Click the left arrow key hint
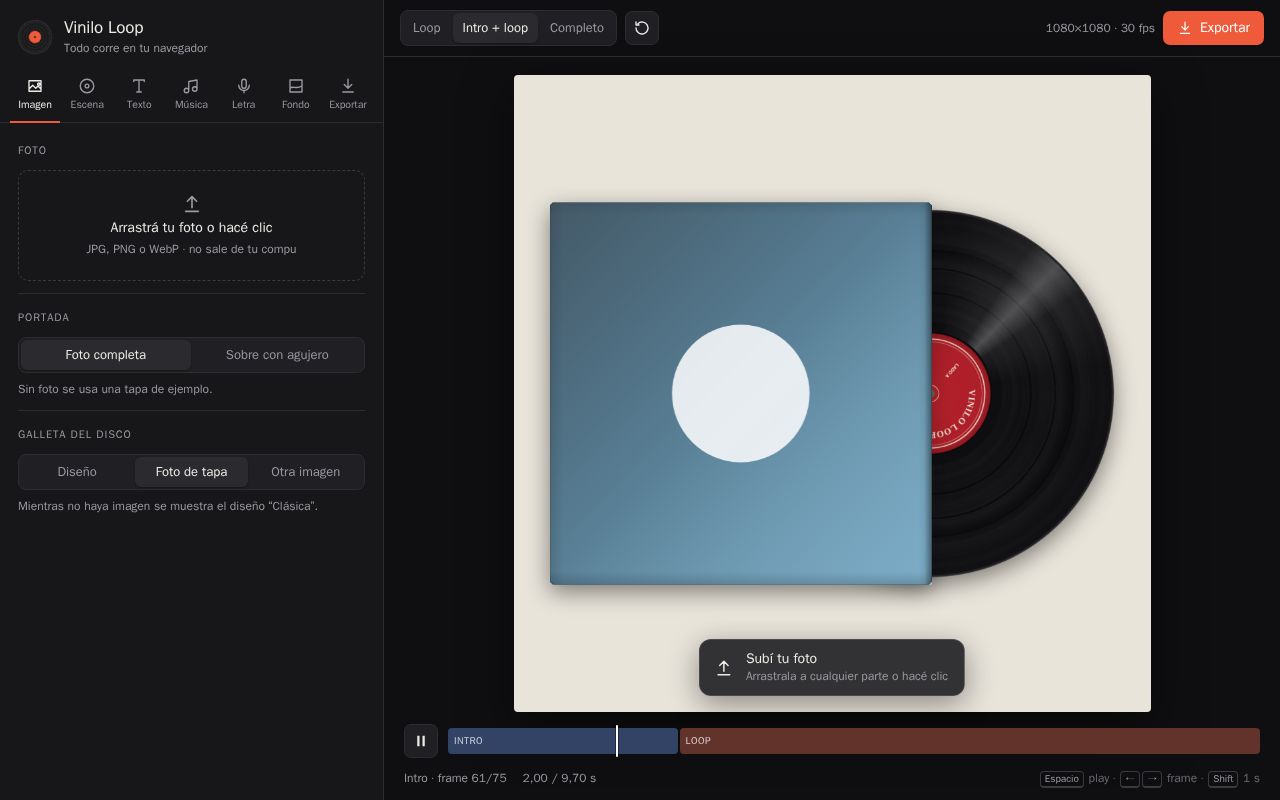 (1130, 779)
